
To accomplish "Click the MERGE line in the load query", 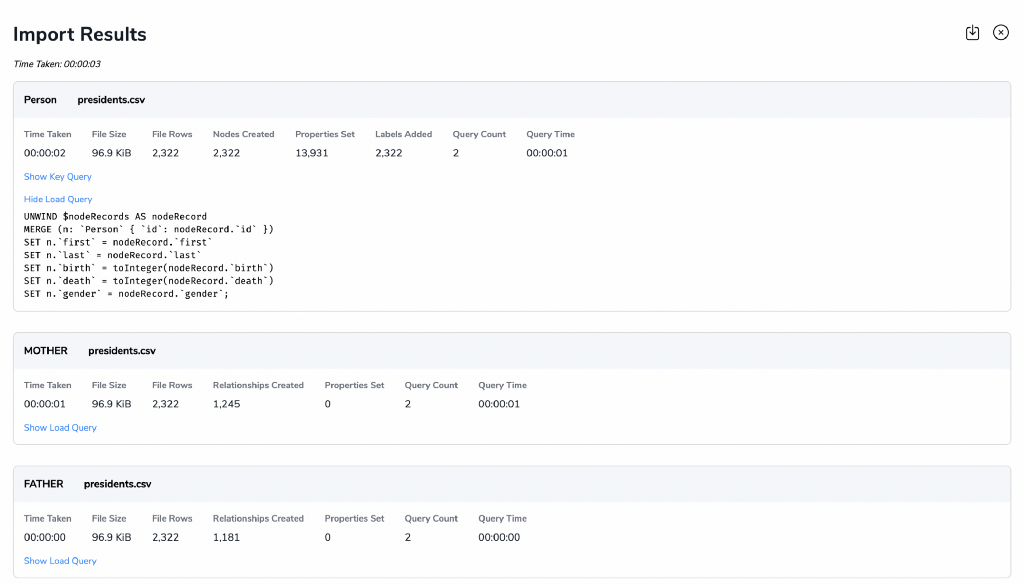I will pyautogui.click(x=149, y=229).
